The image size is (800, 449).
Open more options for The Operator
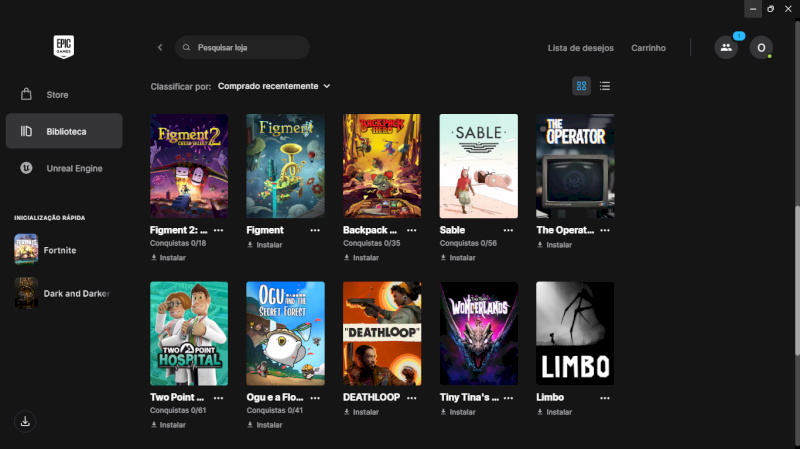point(605,230)
